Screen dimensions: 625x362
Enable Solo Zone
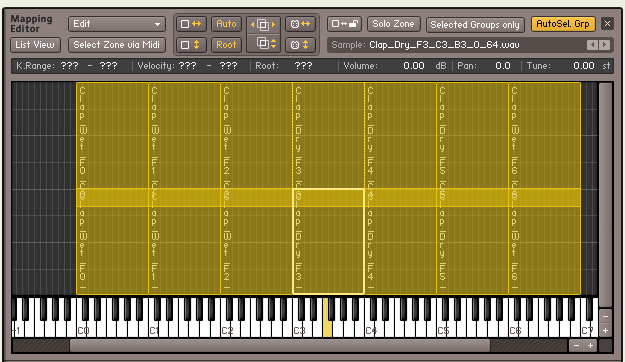tap(393, 24)
